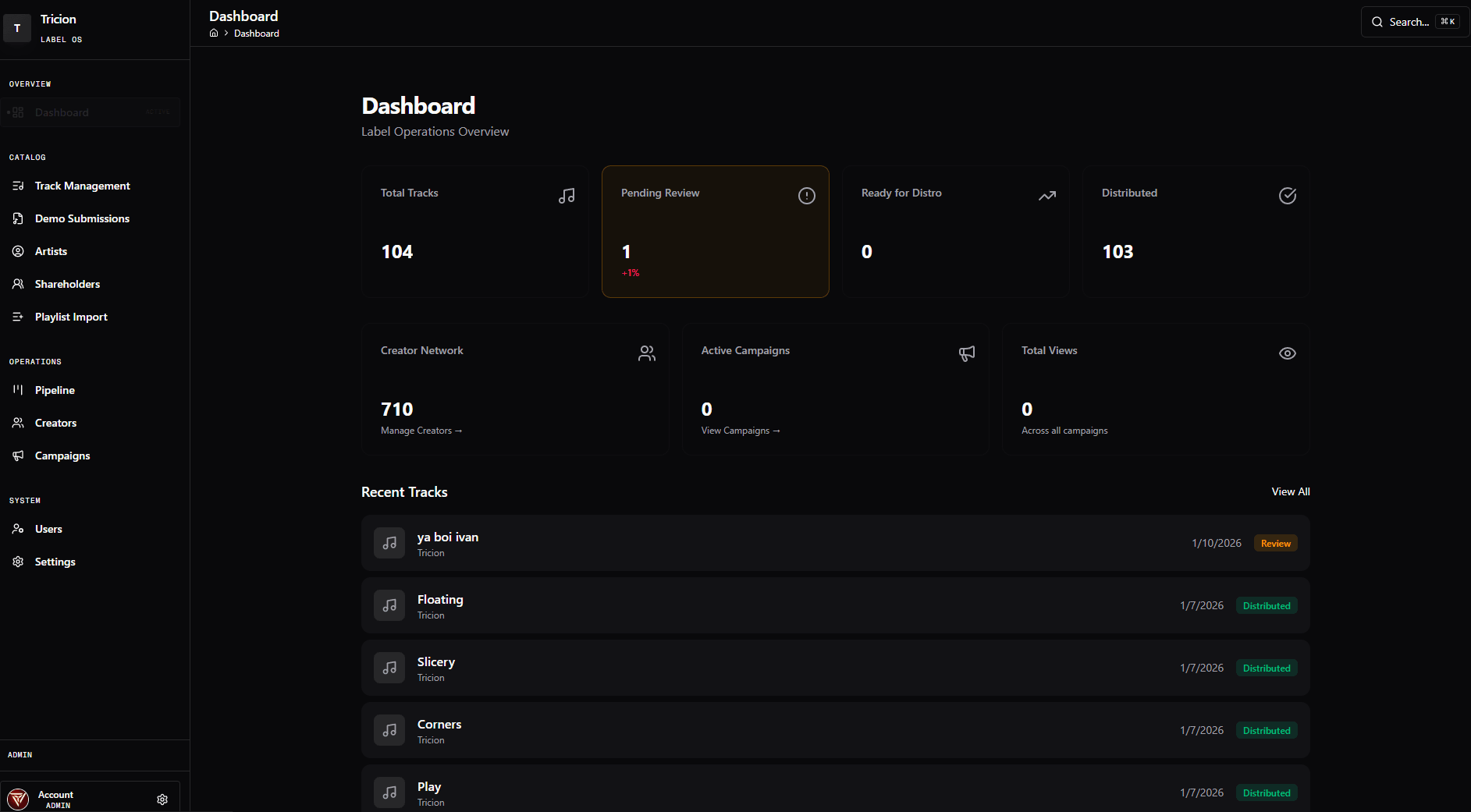
Task: Select Users in the System section
Action: pyautogui.click(x=48, y=529)
